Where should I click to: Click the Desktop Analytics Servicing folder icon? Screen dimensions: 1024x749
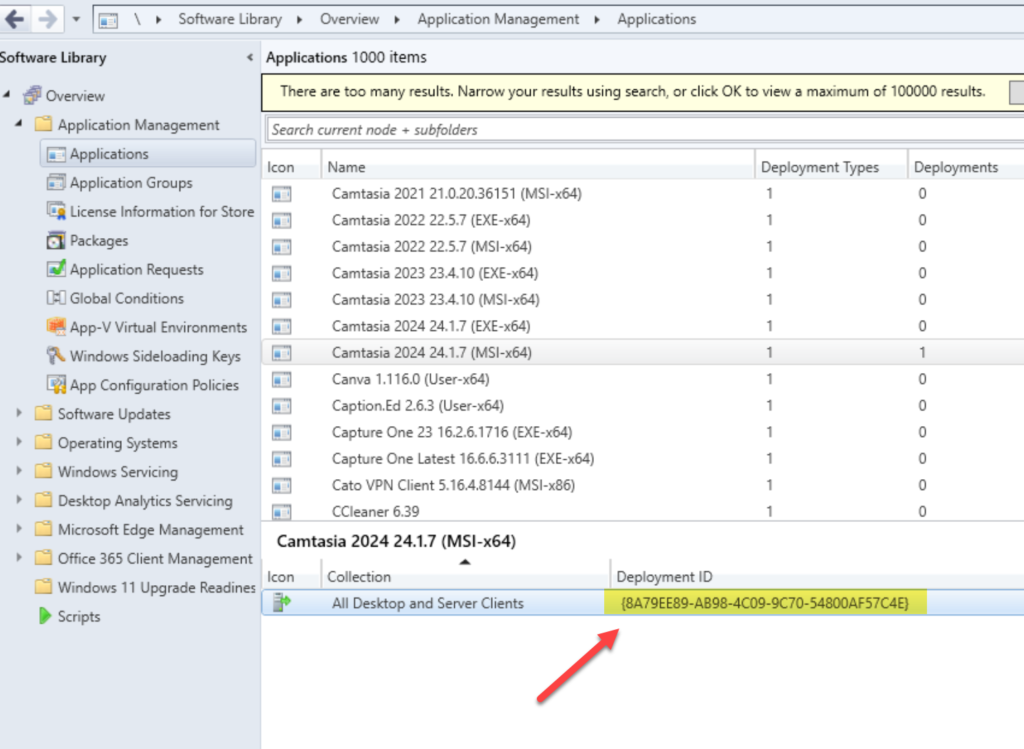pyautogui.click(x=44, y=500)
